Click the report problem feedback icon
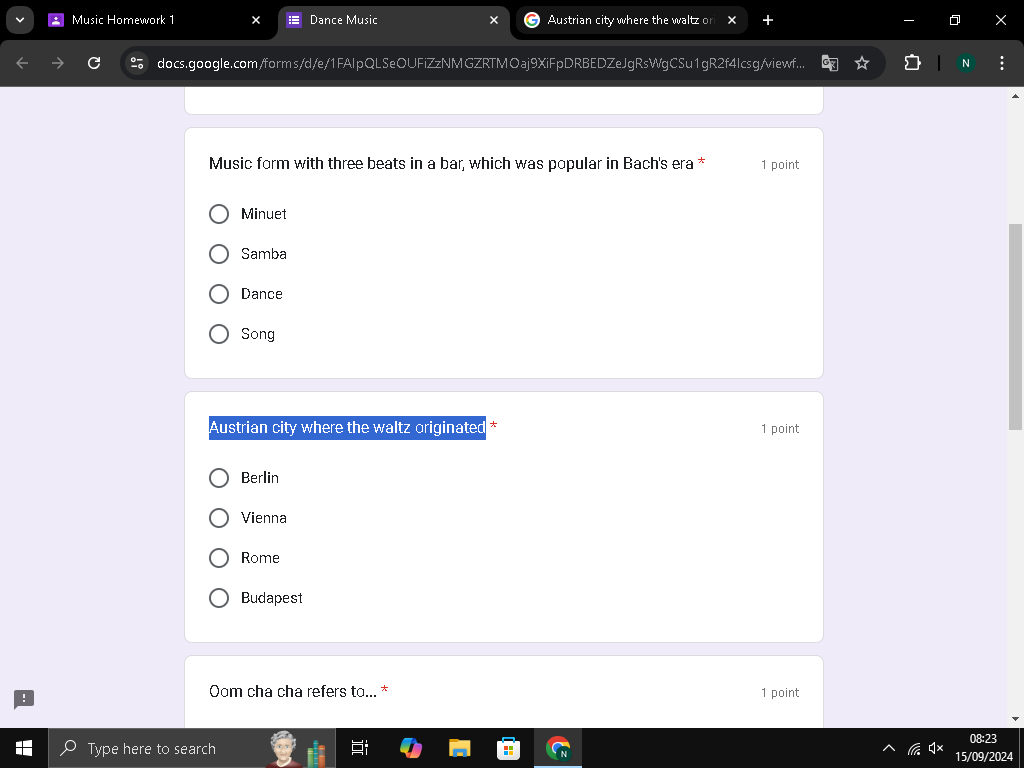 pos(24,699)
